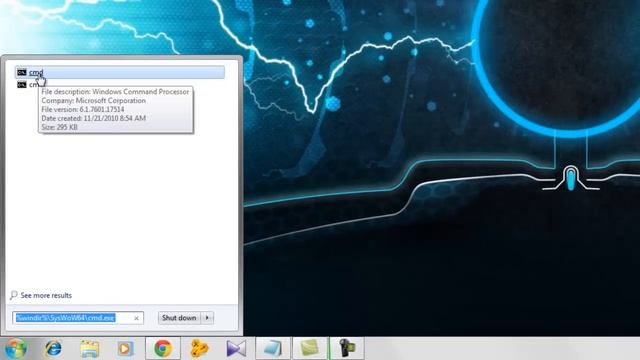This screenshot has width=640, height=360.
Task: Launch Internet Explorer from the taskbar
Action: pyautogui.click(x=53, y=349)
